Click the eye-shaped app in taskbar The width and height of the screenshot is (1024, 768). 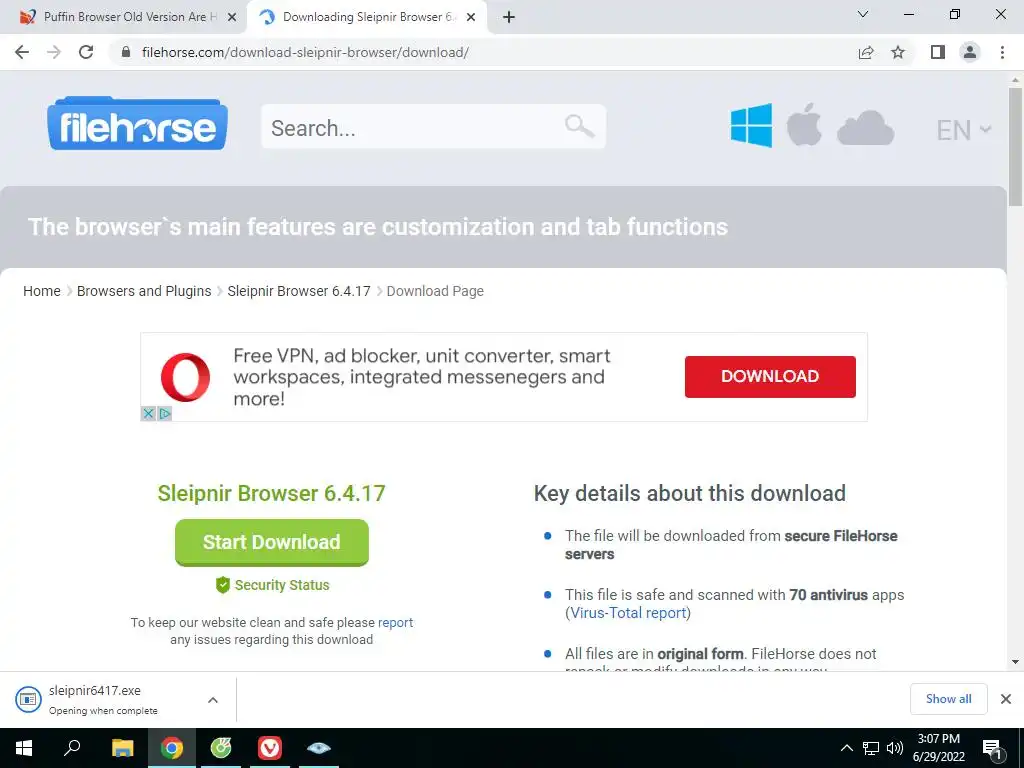[x=319, y=748]
